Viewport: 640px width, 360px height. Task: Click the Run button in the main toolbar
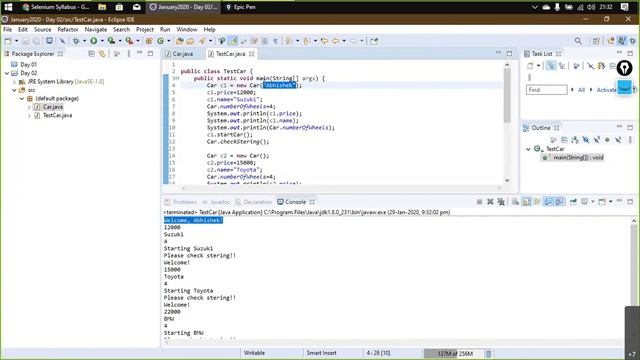click(94, 41)
